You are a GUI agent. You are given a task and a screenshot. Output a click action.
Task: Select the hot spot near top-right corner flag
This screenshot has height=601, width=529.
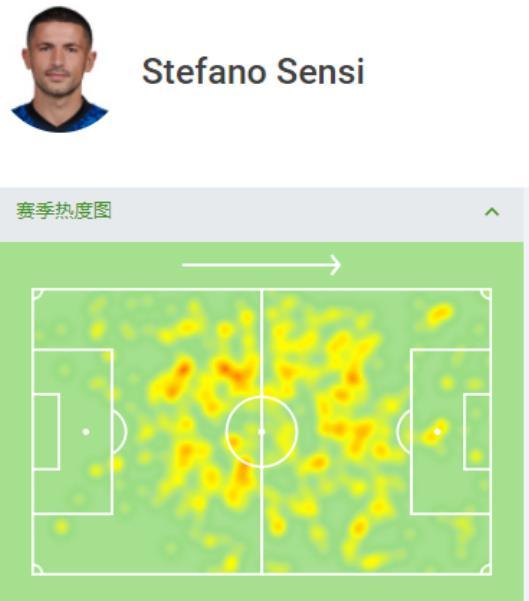(x=439, y=314)
